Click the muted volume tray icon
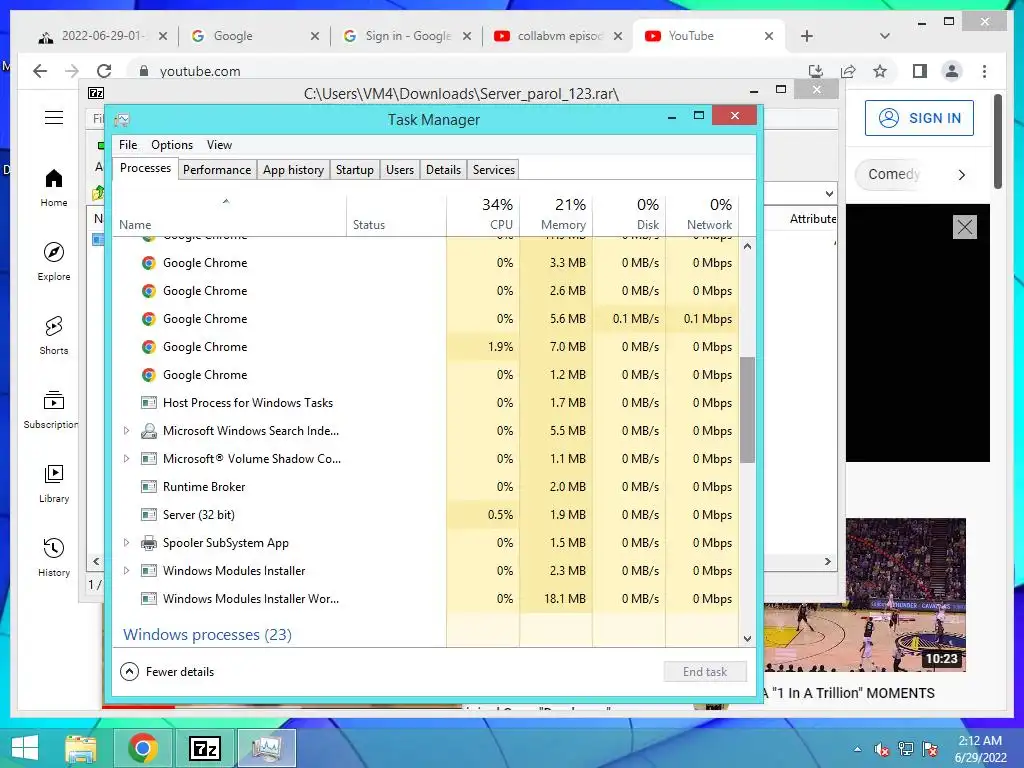Image resolution: width=1024 pixels, height=768 pixels. tap(882, 748)
